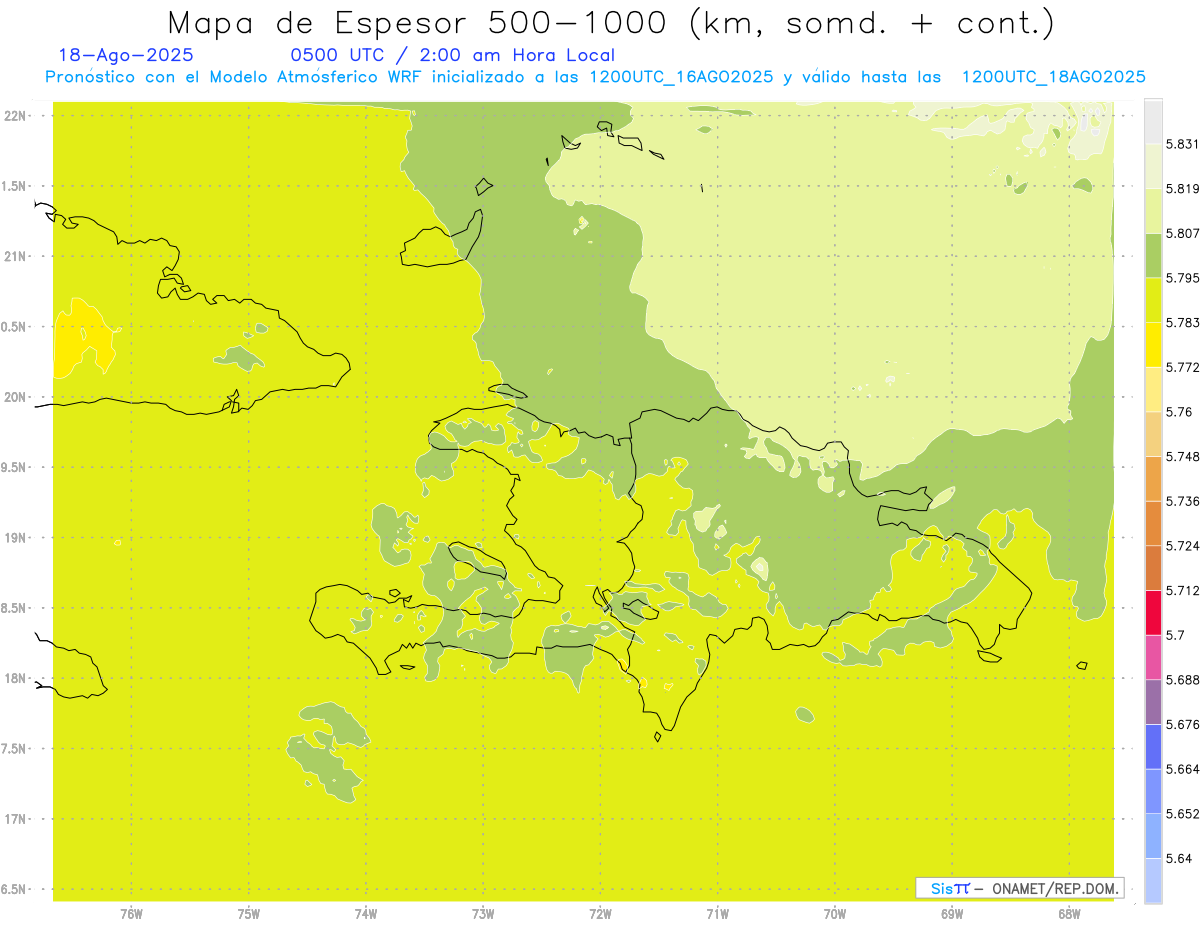Image resolution: width=1200 pixels, height=927 pixels.
Task: Click the latitude label 18N
Action: 14,678
